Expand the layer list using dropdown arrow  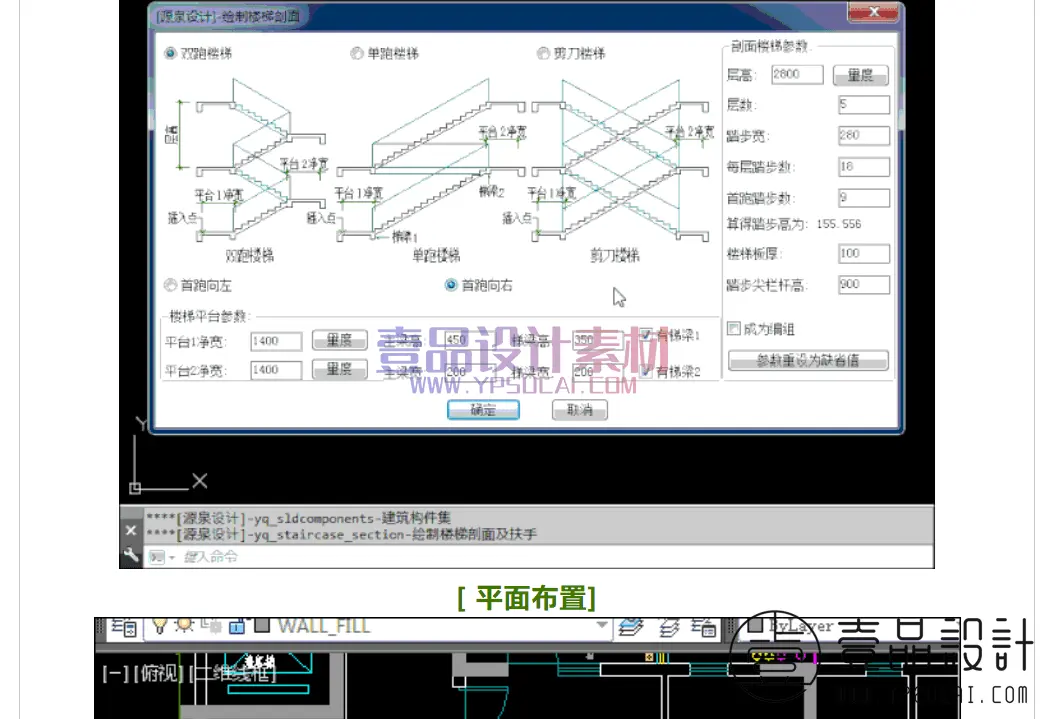tap(602, 626)
